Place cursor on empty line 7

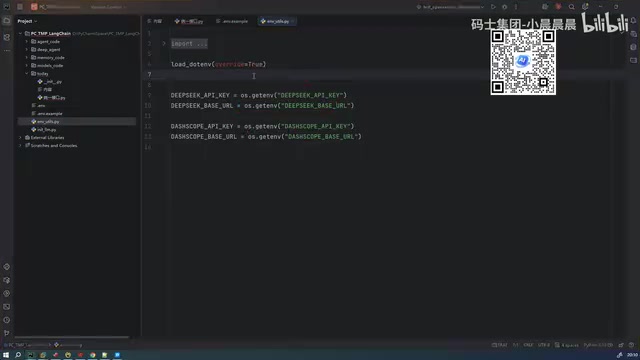point(388,75)
